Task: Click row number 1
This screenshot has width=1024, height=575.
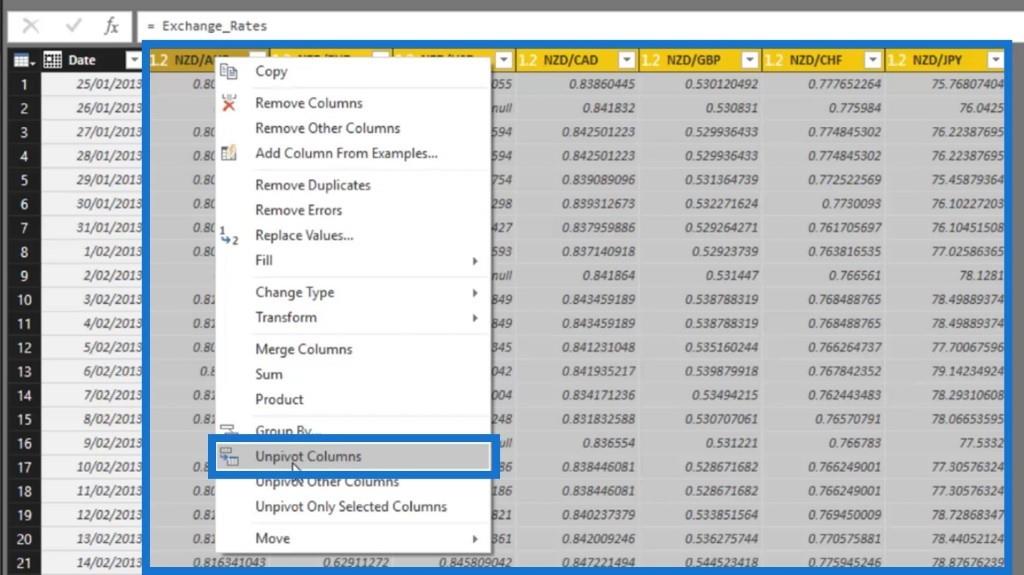Action: (24, 84)
